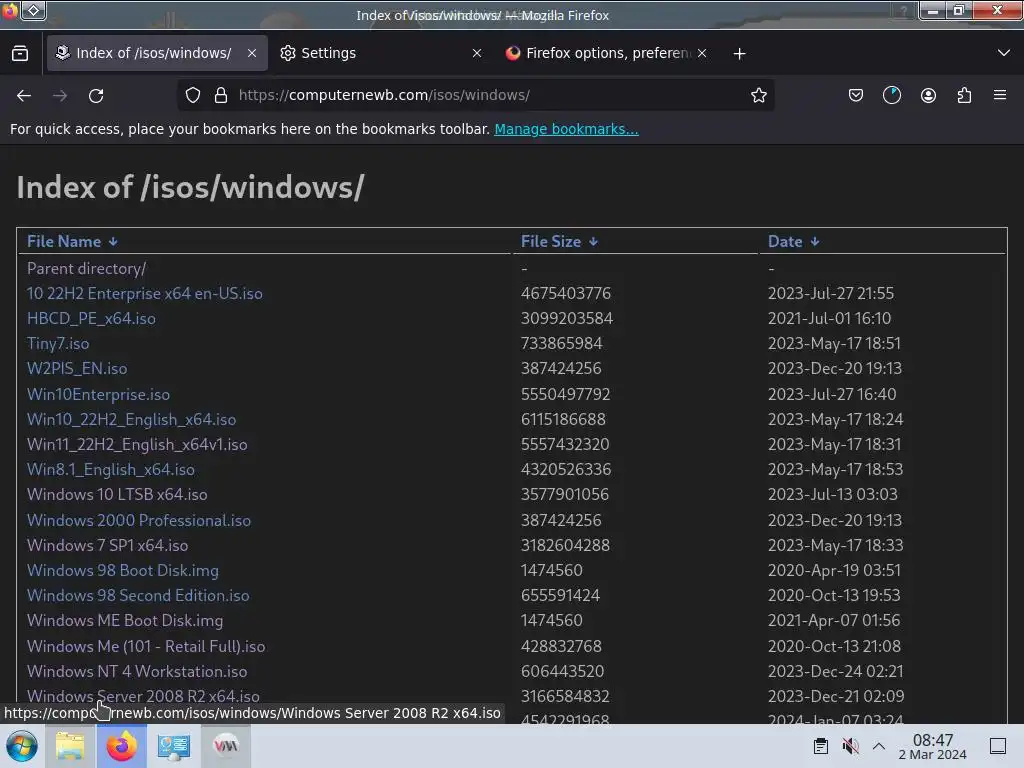
Task: Go back to the previous page
Action: click(24, 95)
